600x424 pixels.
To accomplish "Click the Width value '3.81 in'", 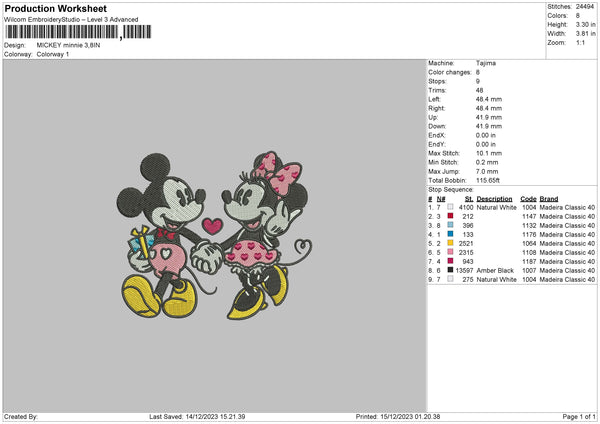I will [585, 34].
